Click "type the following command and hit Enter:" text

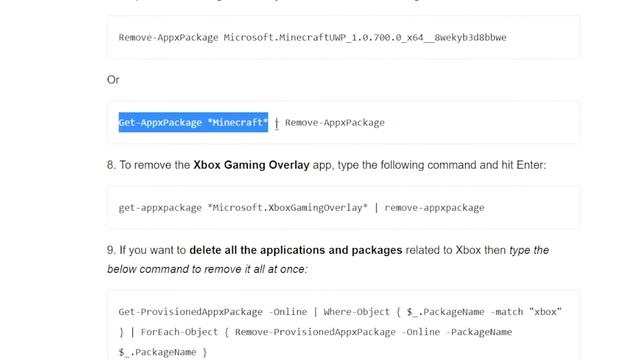[442, 165]
